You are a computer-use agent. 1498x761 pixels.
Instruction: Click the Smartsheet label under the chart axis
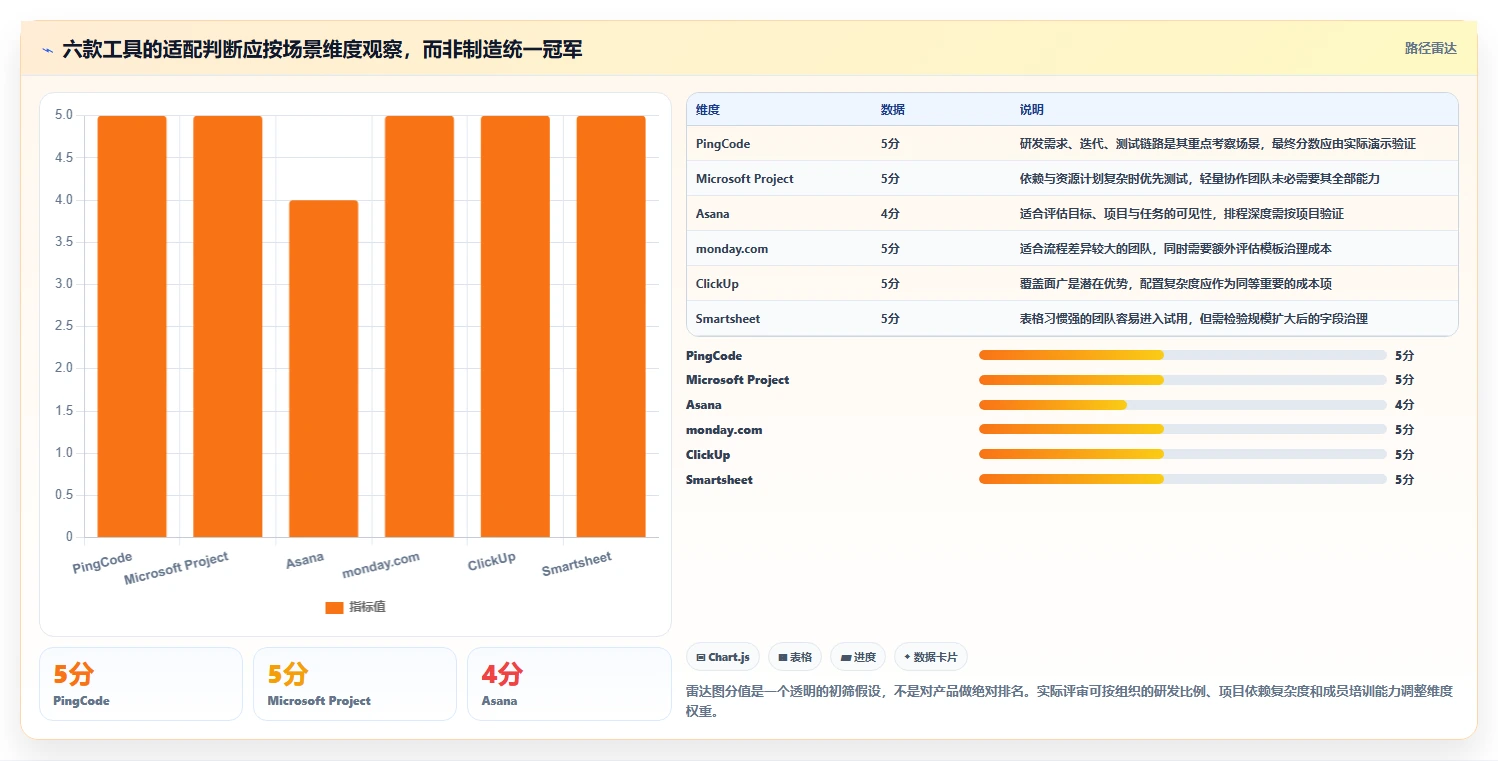point(577,564)
